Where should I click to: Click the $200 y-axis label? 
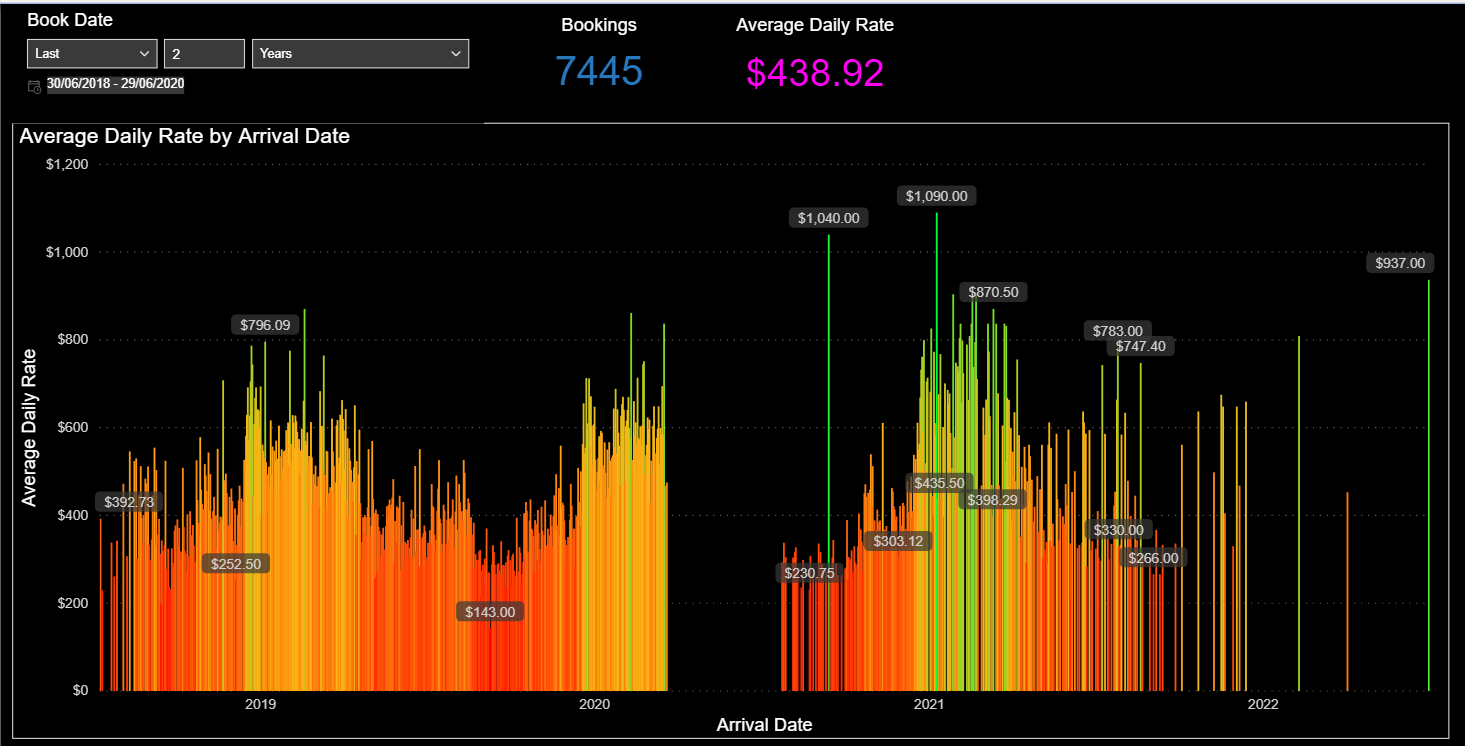[x=72, y=603]
